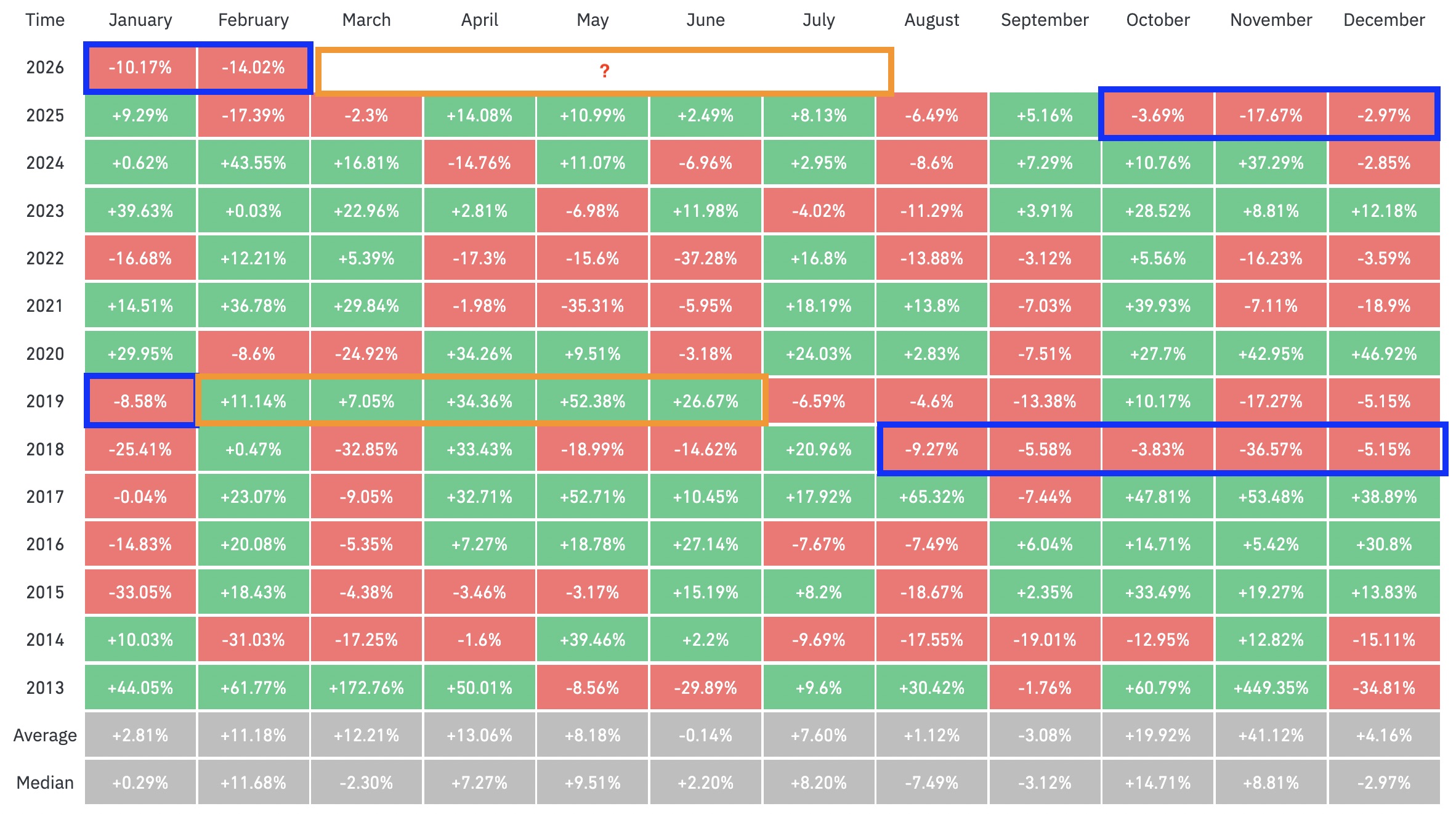This screenshot has height=814, width=1456.
Task: Click the red question mark
Action: point(604,71)
